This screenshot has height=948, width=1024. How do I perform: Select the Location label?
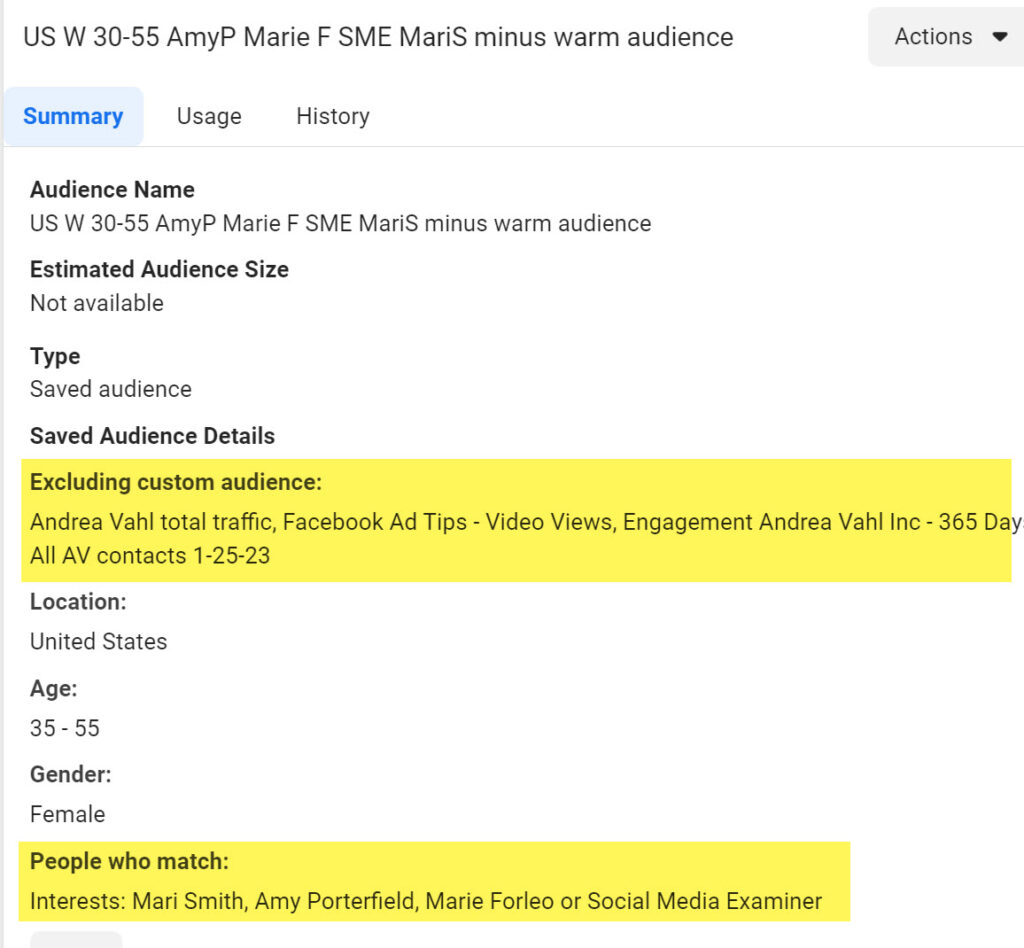pyautogui.click(x=78, y=601)
